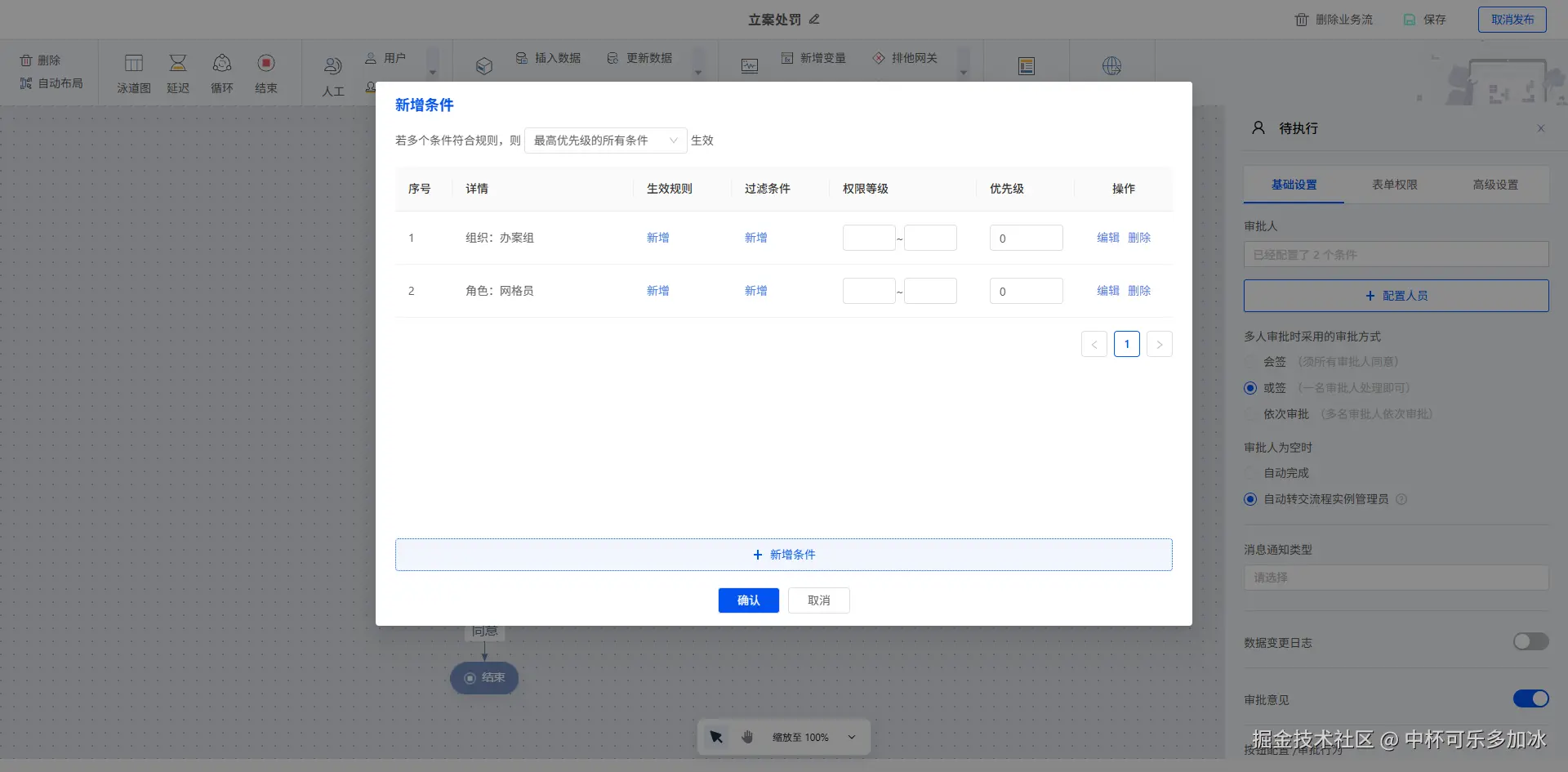Click the exclusive gateway (排他网关) icon

[879, 58]
